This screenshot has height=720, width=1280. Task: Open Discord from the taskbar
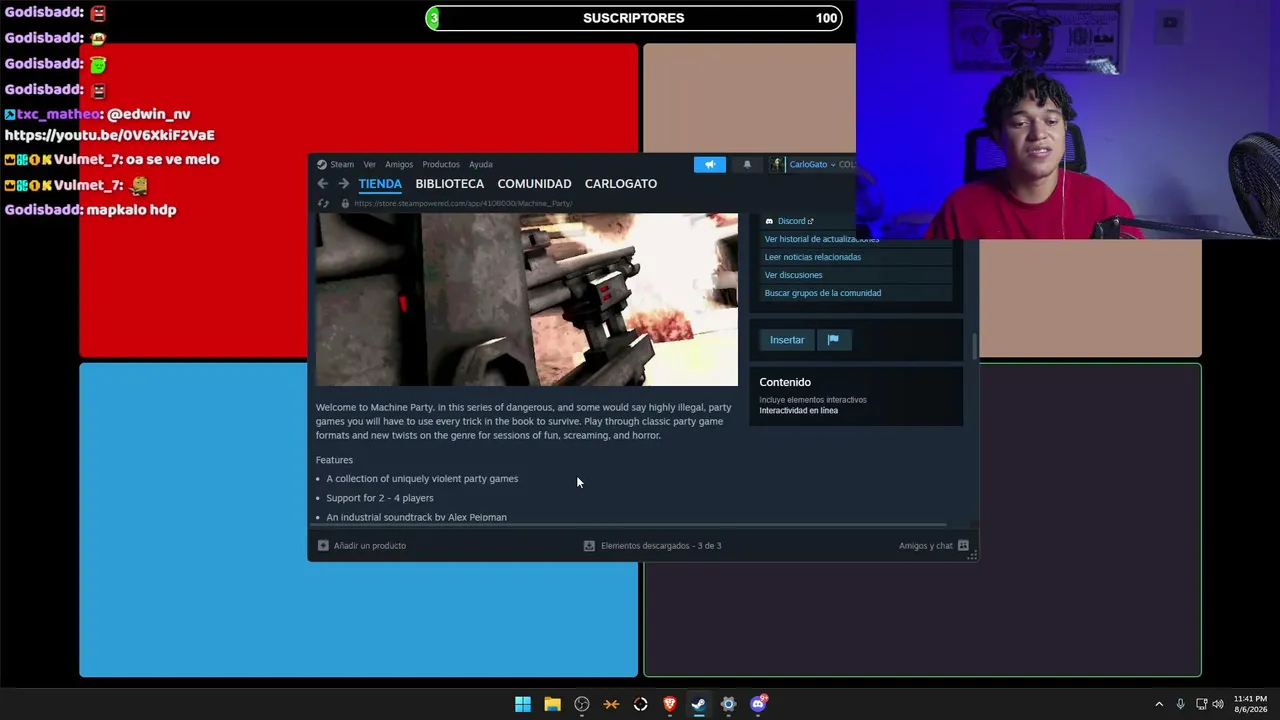[x=758, y=704]
